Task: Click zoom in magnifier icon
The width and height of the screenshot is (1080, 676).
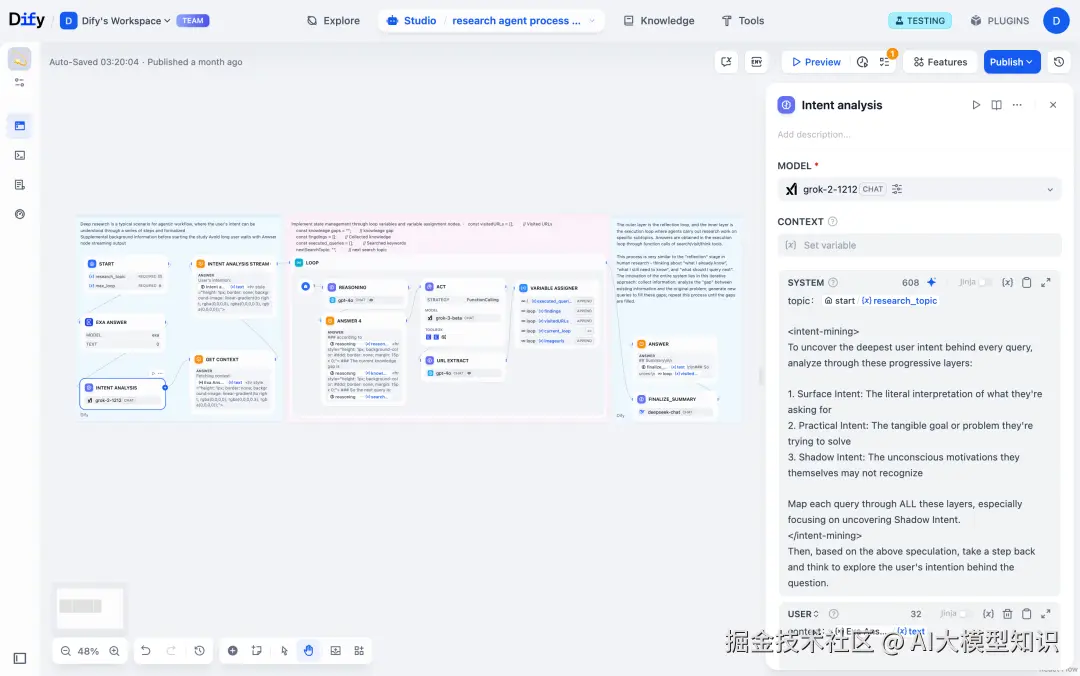Action: coord(114,651)
